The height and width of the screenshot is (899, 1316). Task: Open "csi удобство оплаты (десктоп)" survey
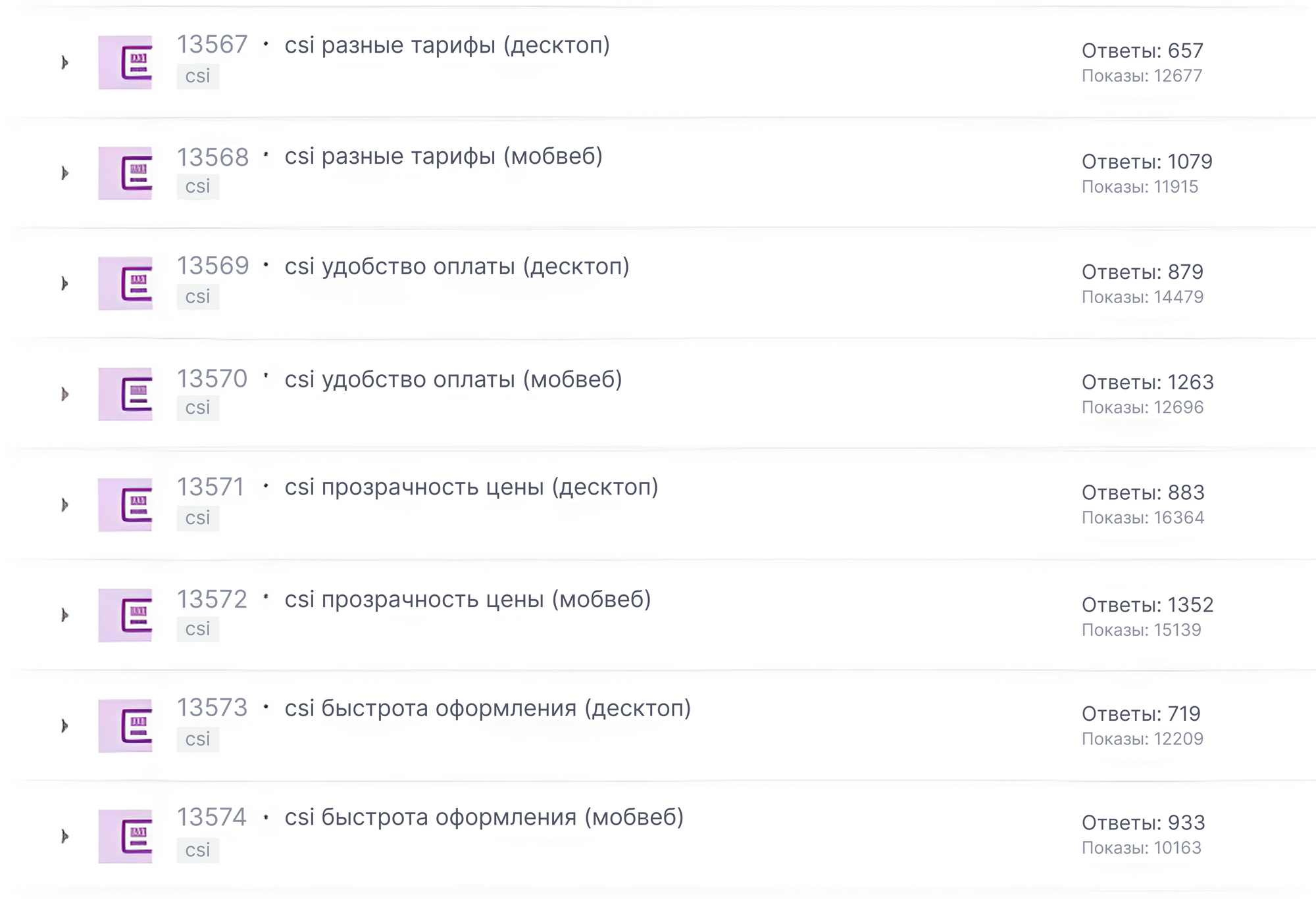point(457,267)
